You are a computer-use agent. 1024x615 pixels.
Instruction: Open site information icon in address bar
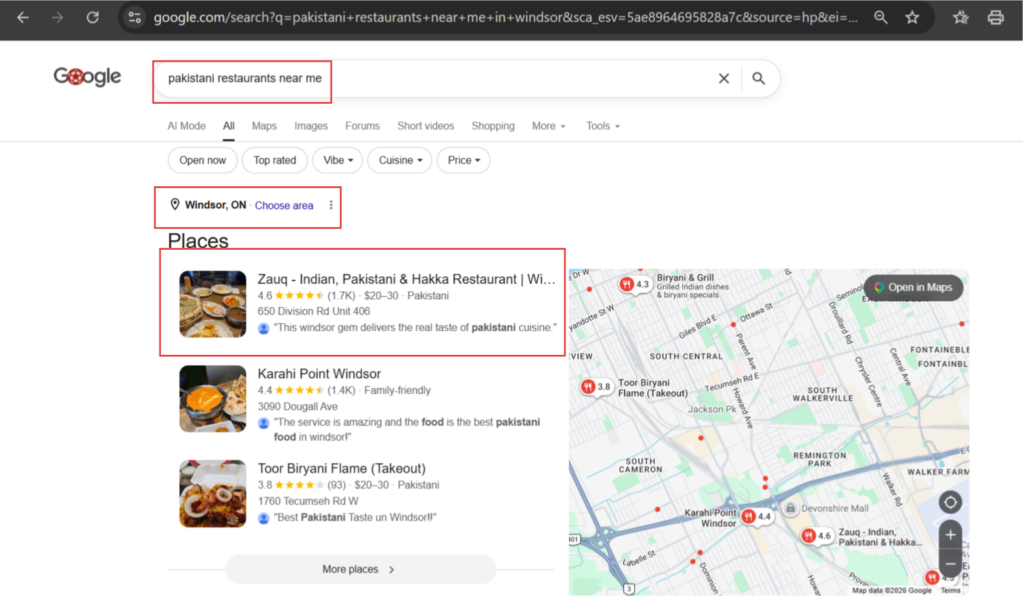pyautogui.click(x=135, y=18)
